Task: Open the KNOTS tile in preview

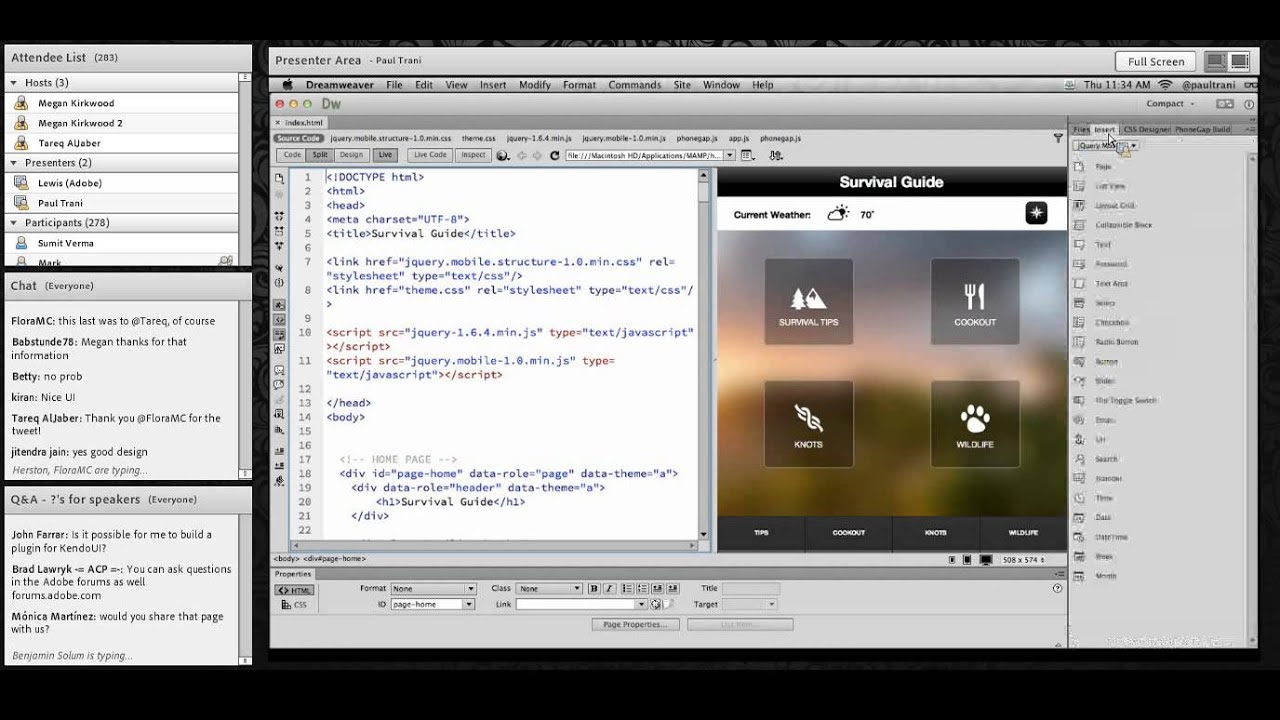Action: click(x=808, y=423)
